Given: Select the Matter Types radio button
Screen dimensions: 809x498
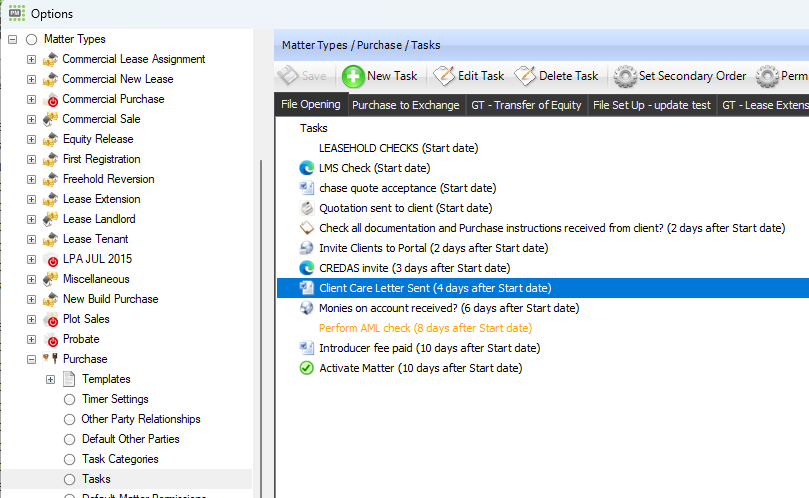Looking at the screenshot, I should point(32,40).
